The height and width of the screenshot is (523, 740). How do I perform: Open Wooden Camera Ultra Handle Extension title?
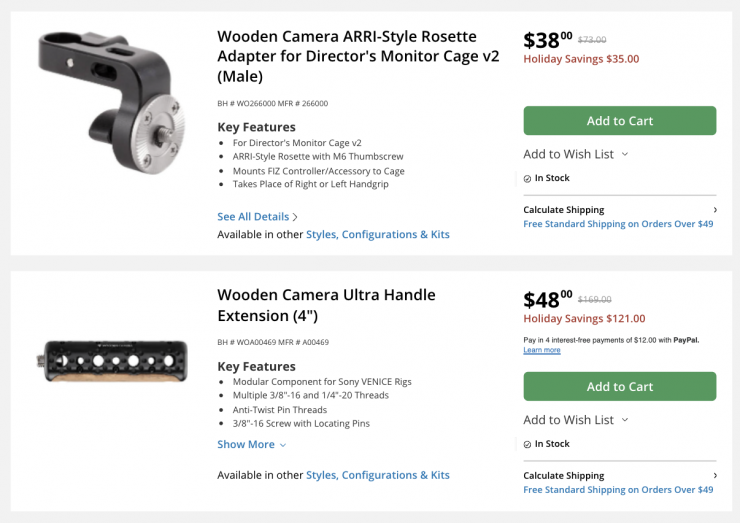point(326,305)
